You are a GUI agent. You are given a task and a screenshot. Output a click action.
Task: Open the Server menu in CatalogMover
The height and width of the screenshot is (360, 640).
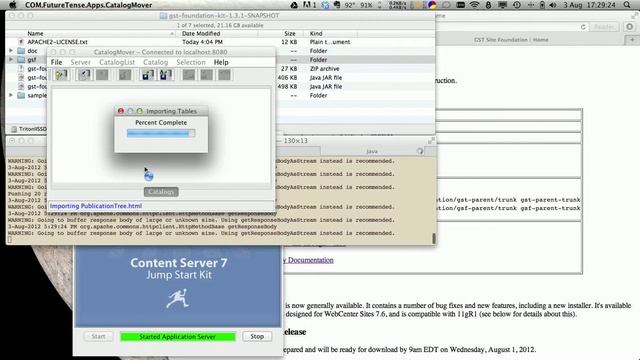click(80, 62)
